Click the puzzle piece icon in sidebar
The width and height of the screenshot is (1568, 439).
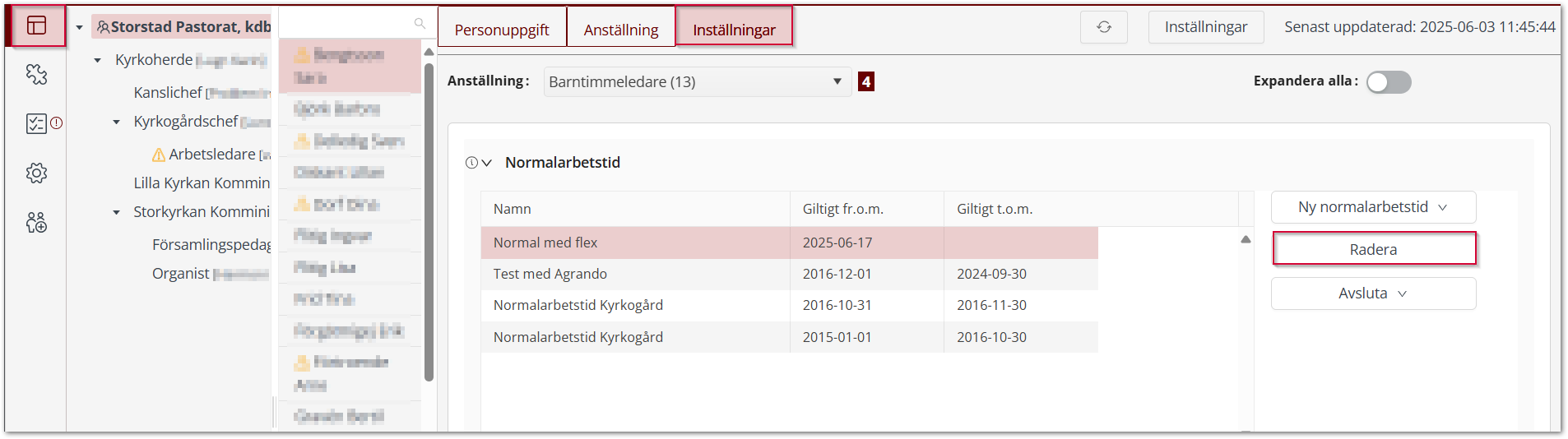coord(36,75)
